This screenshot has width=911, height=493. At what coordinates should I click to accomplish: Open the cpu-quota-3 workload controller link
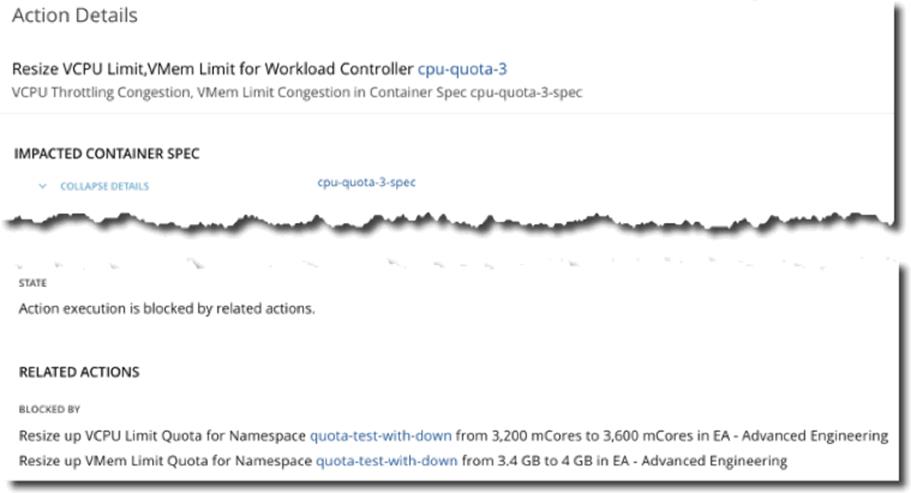[462, 69]
